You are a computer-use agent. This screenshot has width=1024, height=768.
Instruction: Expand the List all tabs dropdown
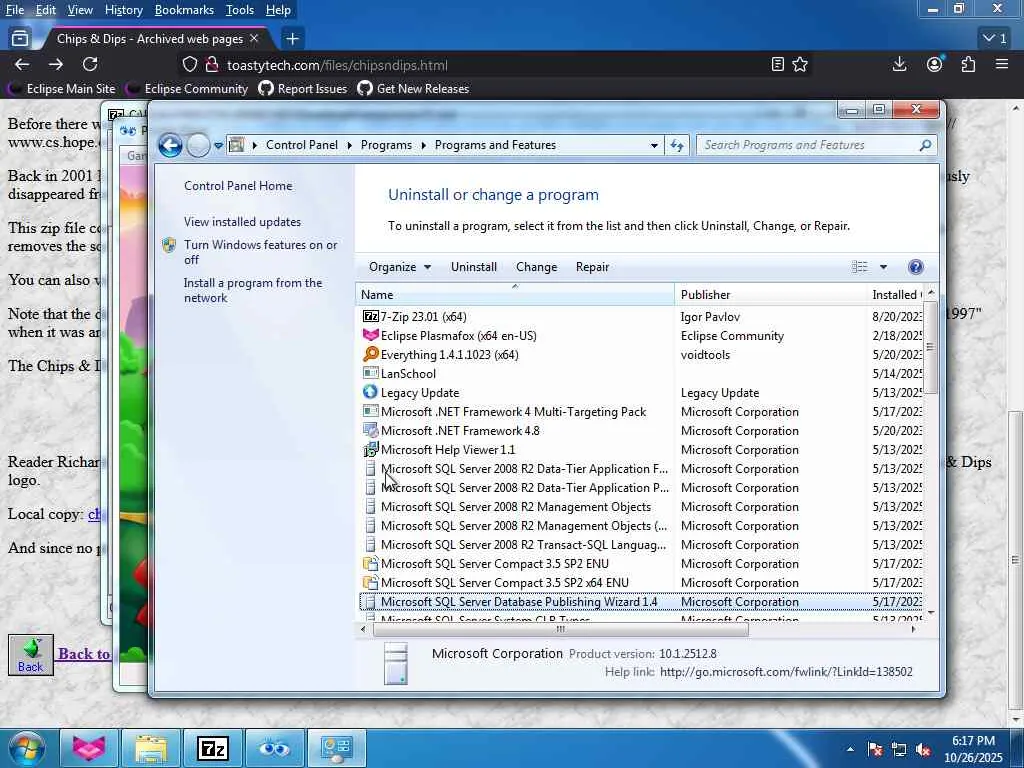tap(995, 39)
